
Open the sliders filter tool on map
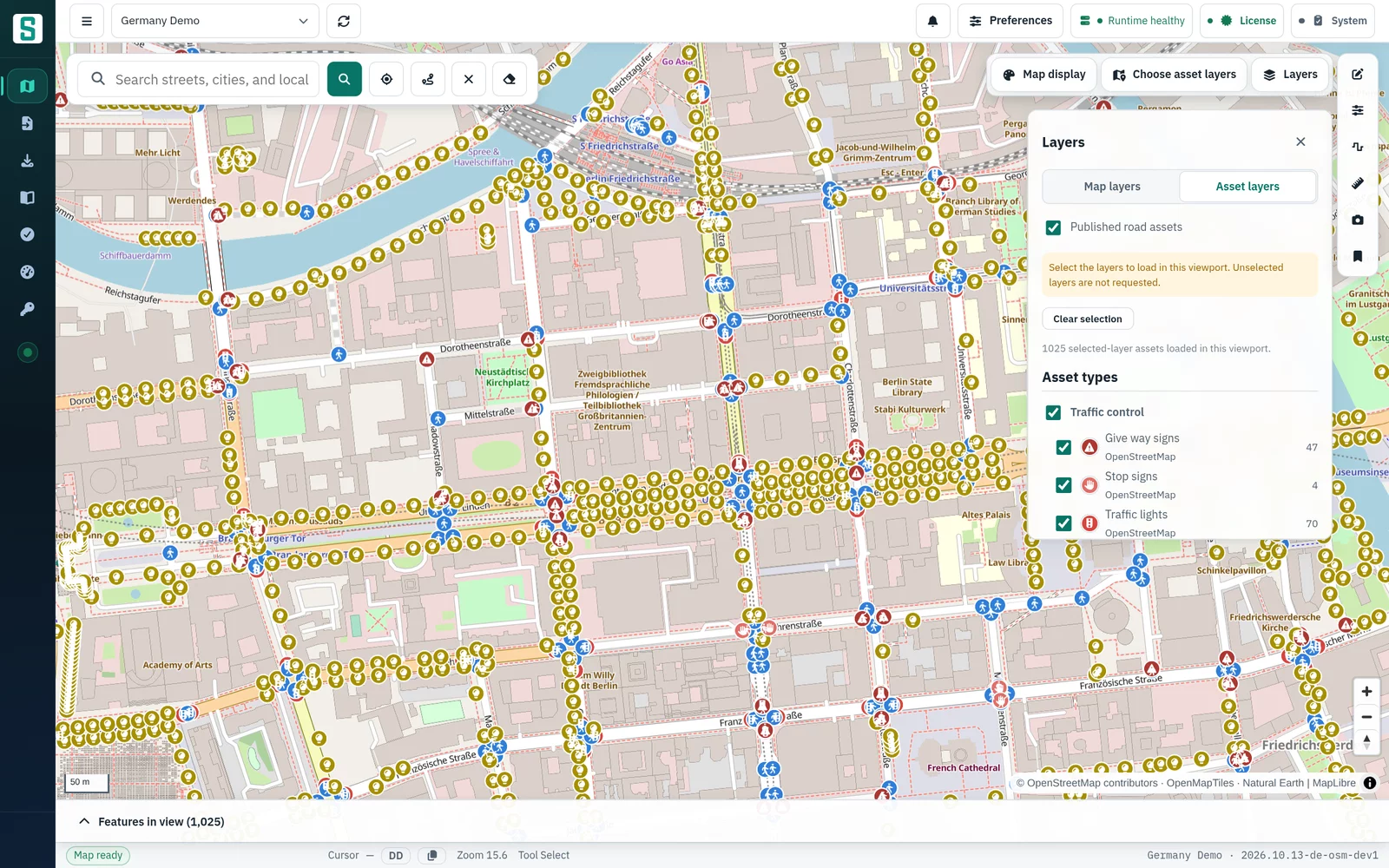point(1358,110)
